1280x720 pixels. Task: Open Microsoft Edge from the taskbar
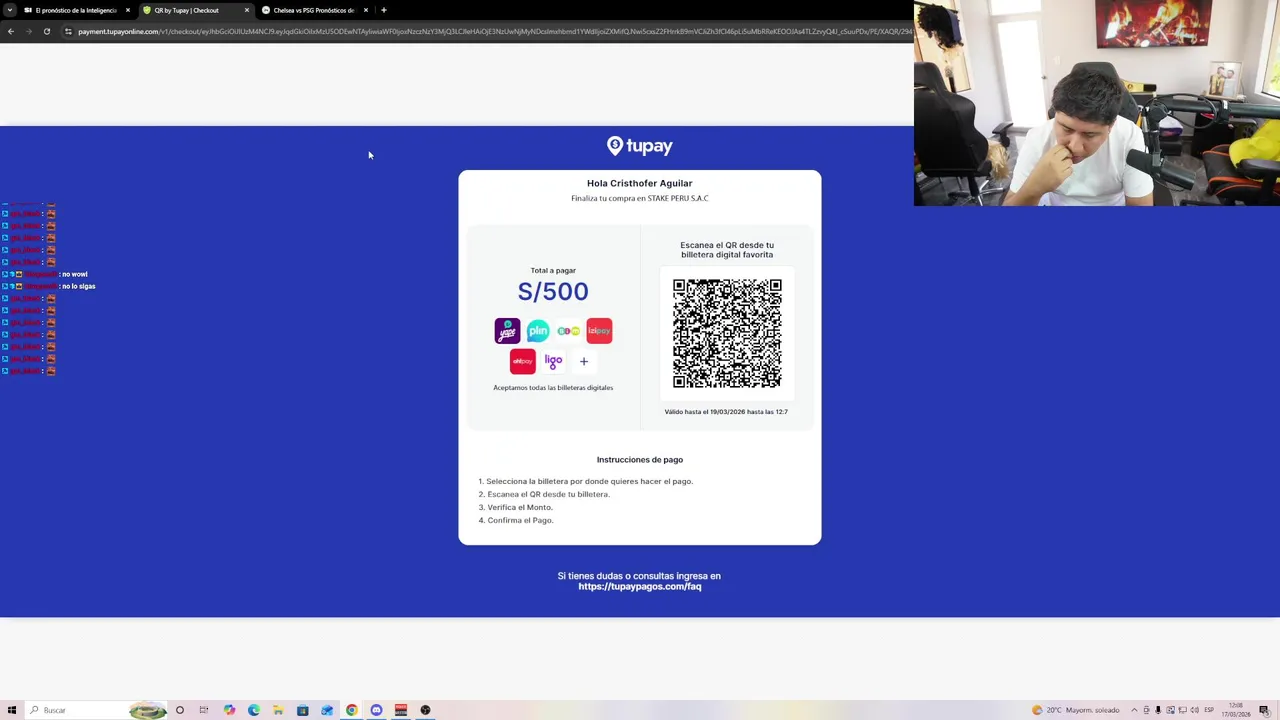(253, 710)
